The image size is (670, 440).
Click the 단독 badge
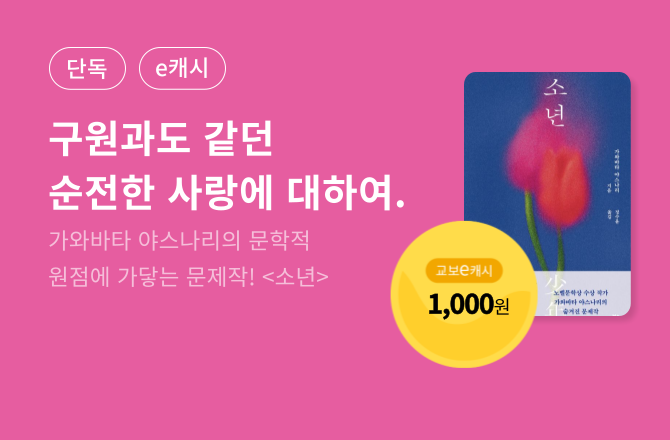88,68
